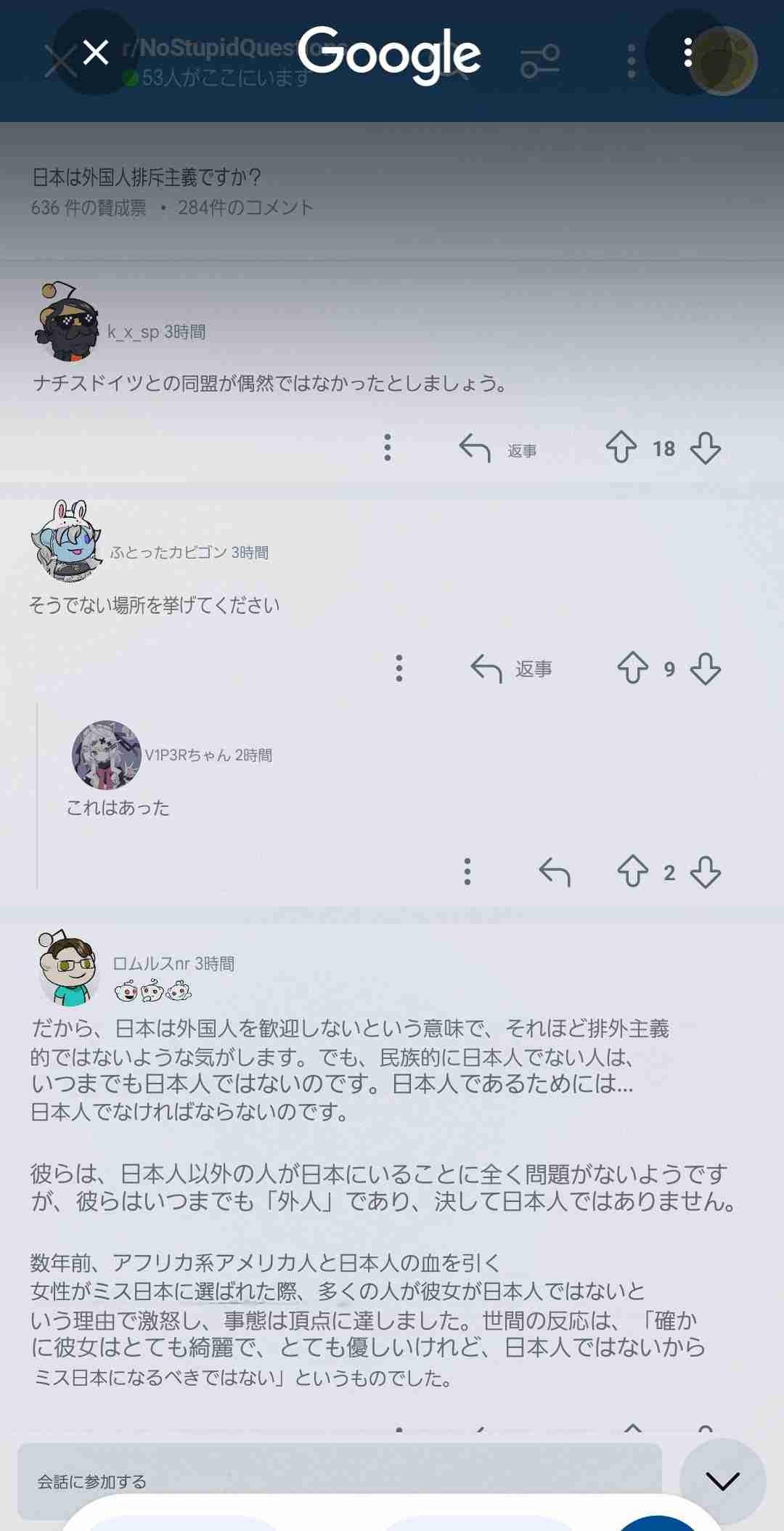Collapse panel with the down chevron button
Viewport: 784px width, 1531px height.
click(723, 1481)
